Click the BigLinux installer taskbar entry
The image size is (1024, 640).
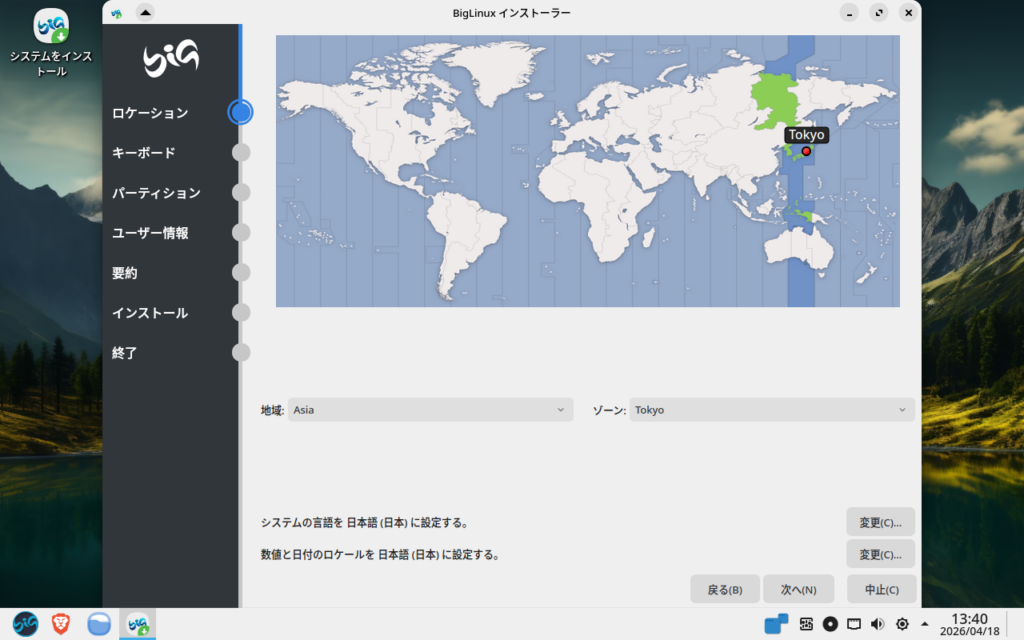(x=137, y=624)
